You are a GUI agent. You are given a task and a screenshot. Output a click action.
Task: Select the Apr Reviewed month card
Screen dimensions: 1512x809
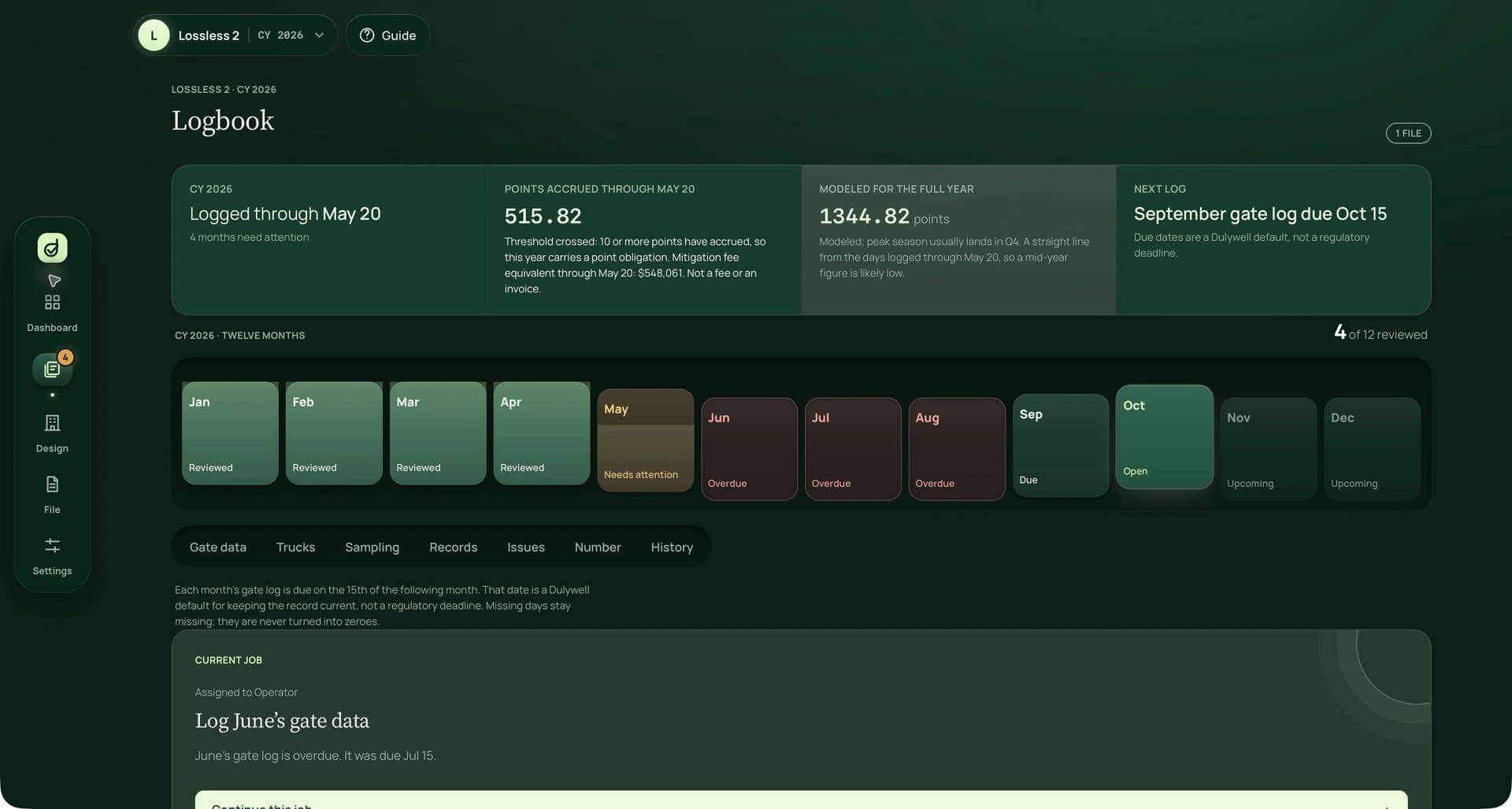coord(542,433)
